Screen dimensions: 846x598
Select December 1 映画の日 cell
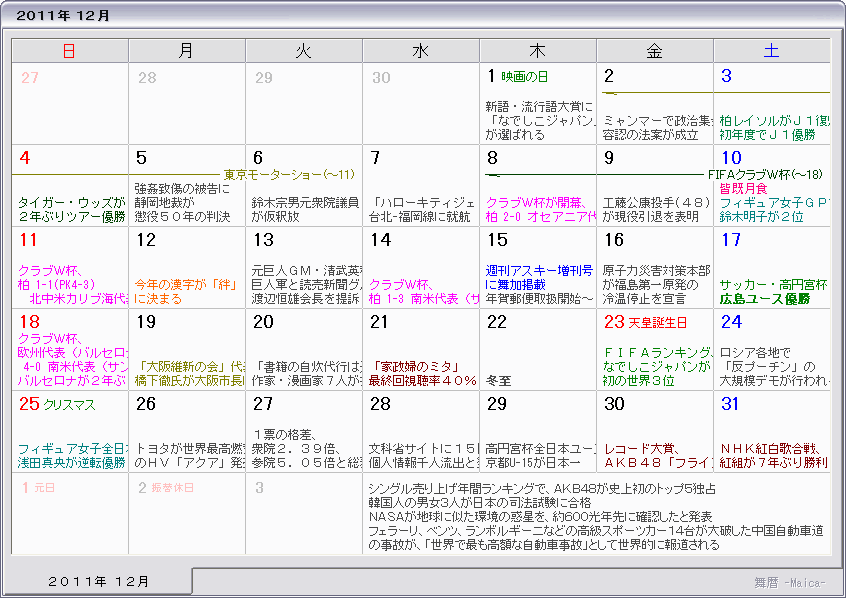[x=538, y=104]
